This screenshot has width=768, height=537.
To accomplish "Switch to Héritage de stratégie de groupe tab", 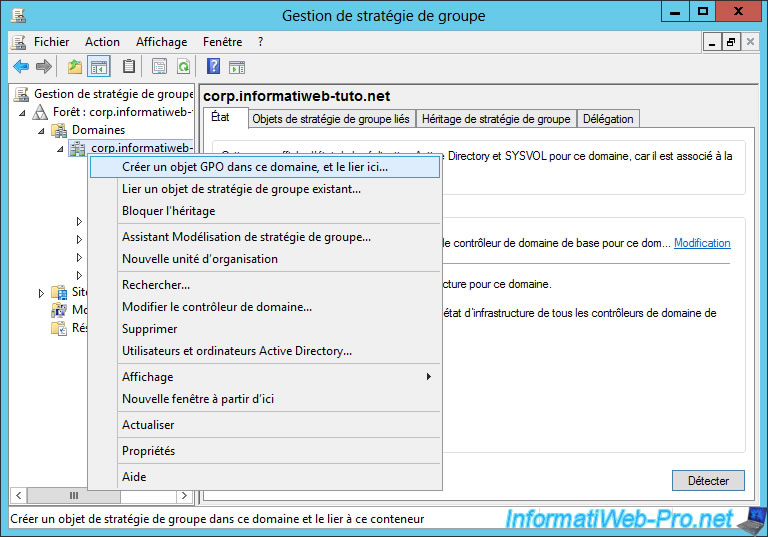I will pos(496,119).
